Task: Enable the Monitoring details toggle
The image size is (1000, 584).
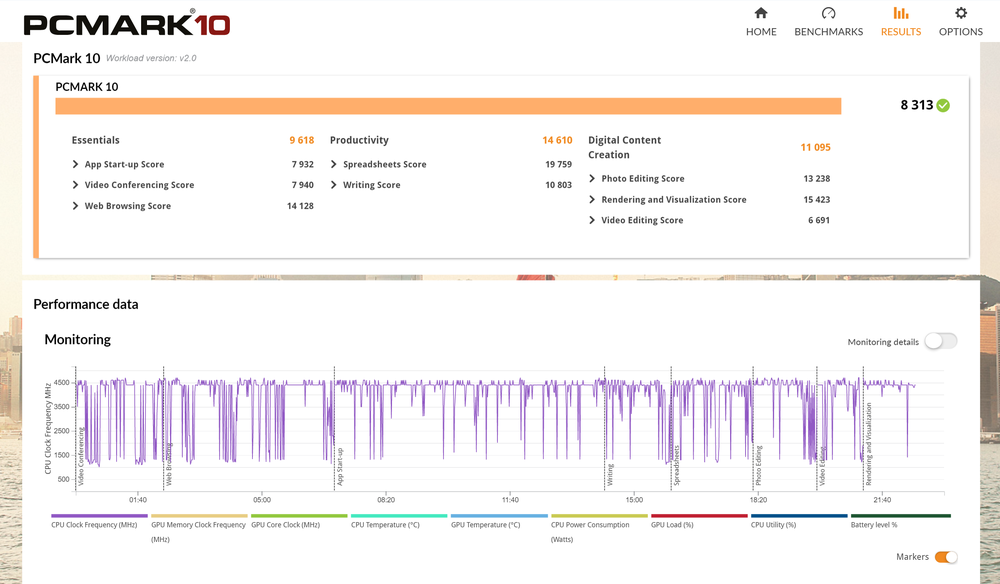Action: pos(941,341)
